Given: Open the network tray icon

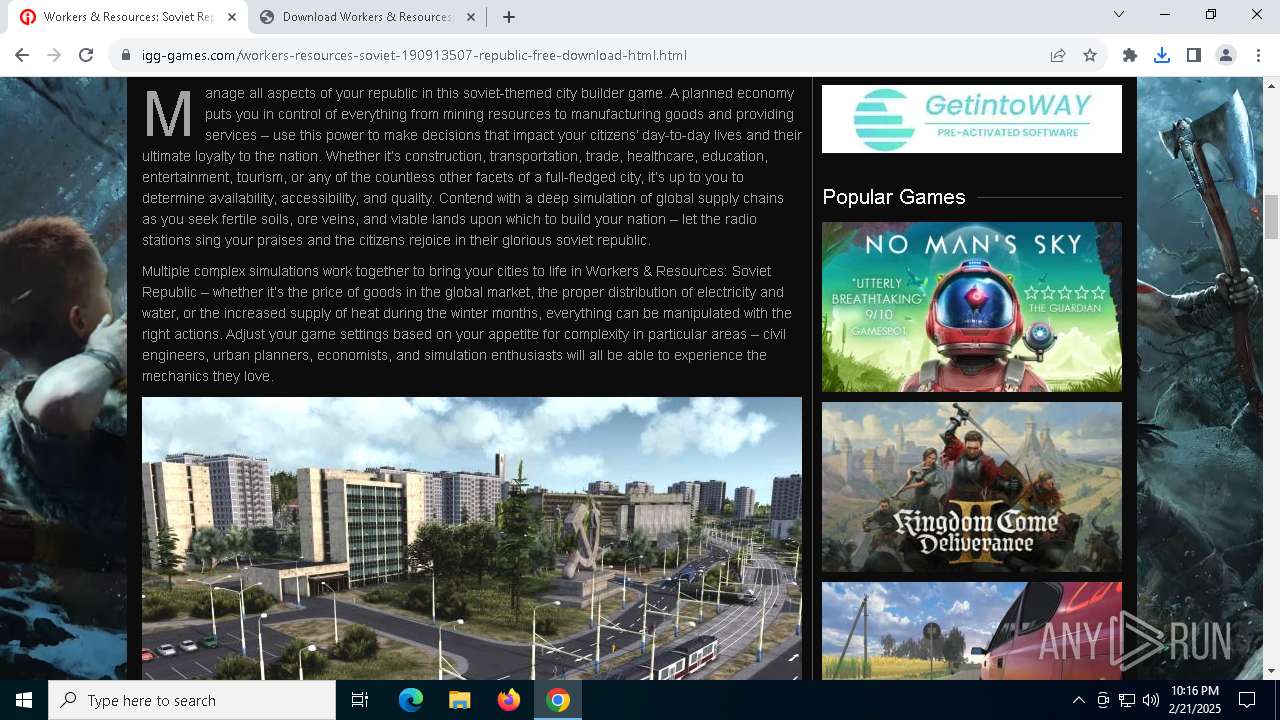Looking at the screenshot, I should pos(1127,700).
